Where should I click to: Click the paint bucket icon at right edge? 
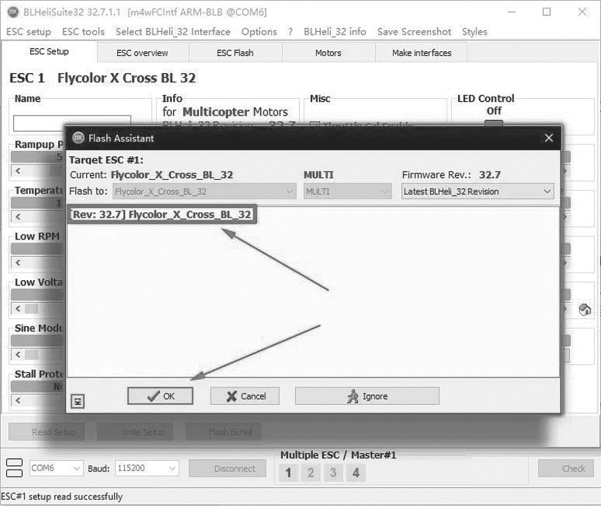585,309
